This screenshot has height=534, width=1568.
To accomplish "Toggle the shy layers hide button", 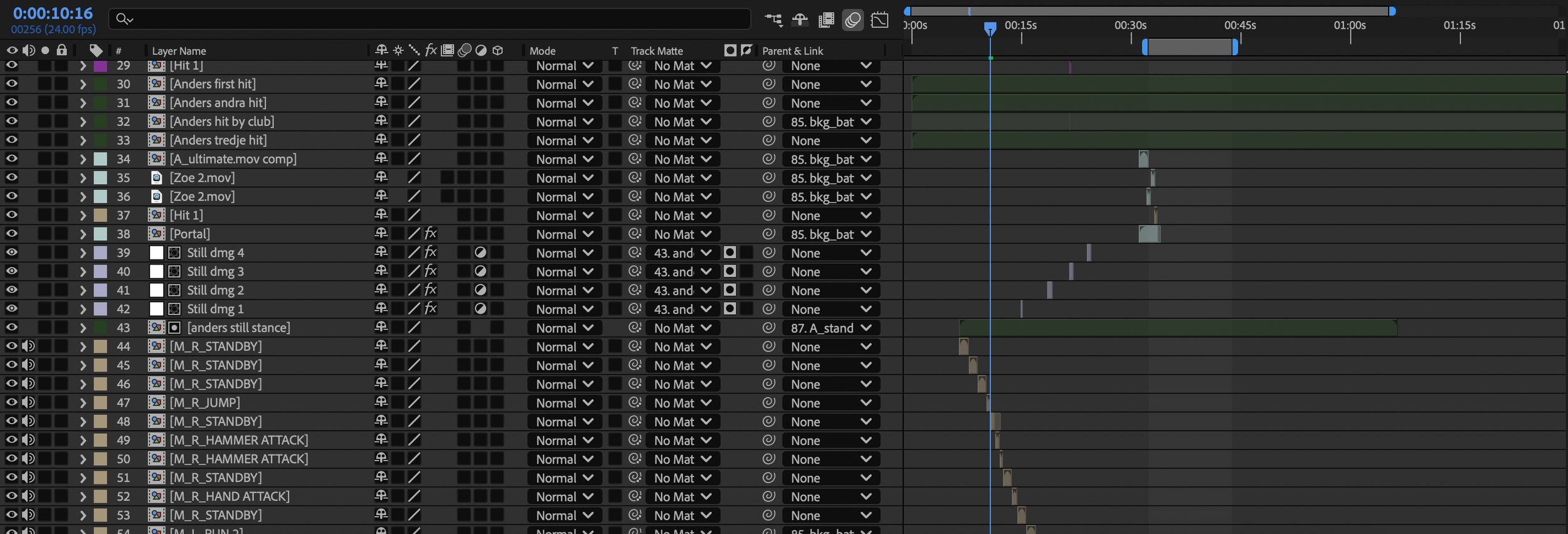I will click(x=800, y=20).
